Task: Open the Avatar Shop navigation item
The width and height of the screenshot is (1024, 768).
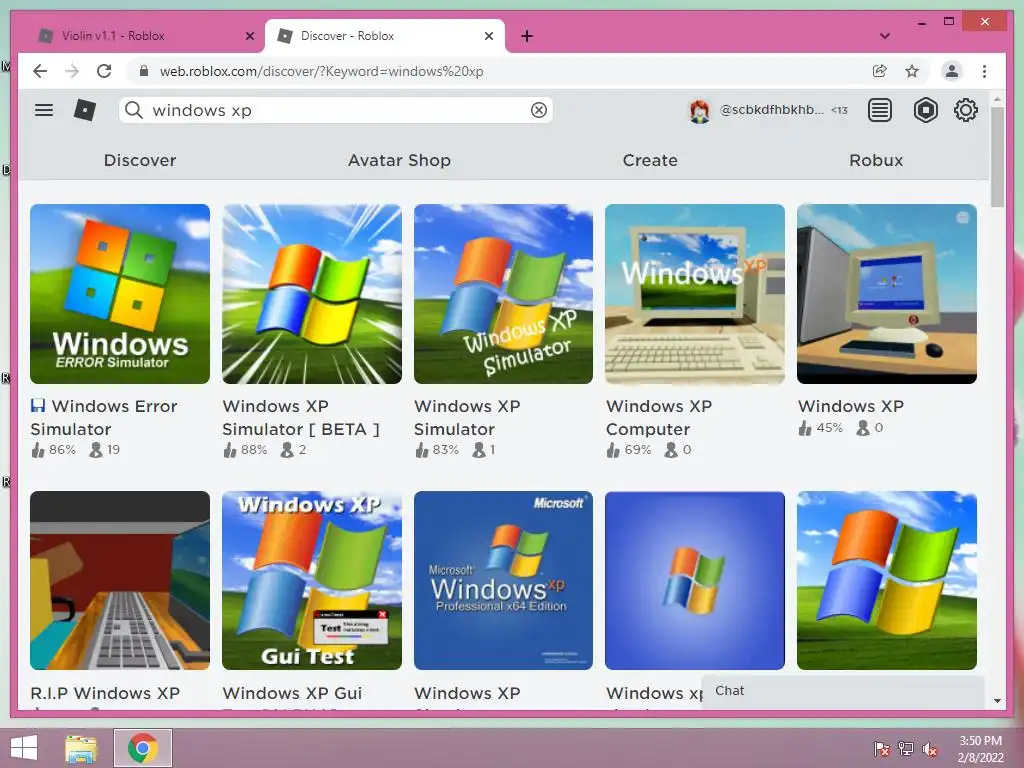Action: coord(399,160)
